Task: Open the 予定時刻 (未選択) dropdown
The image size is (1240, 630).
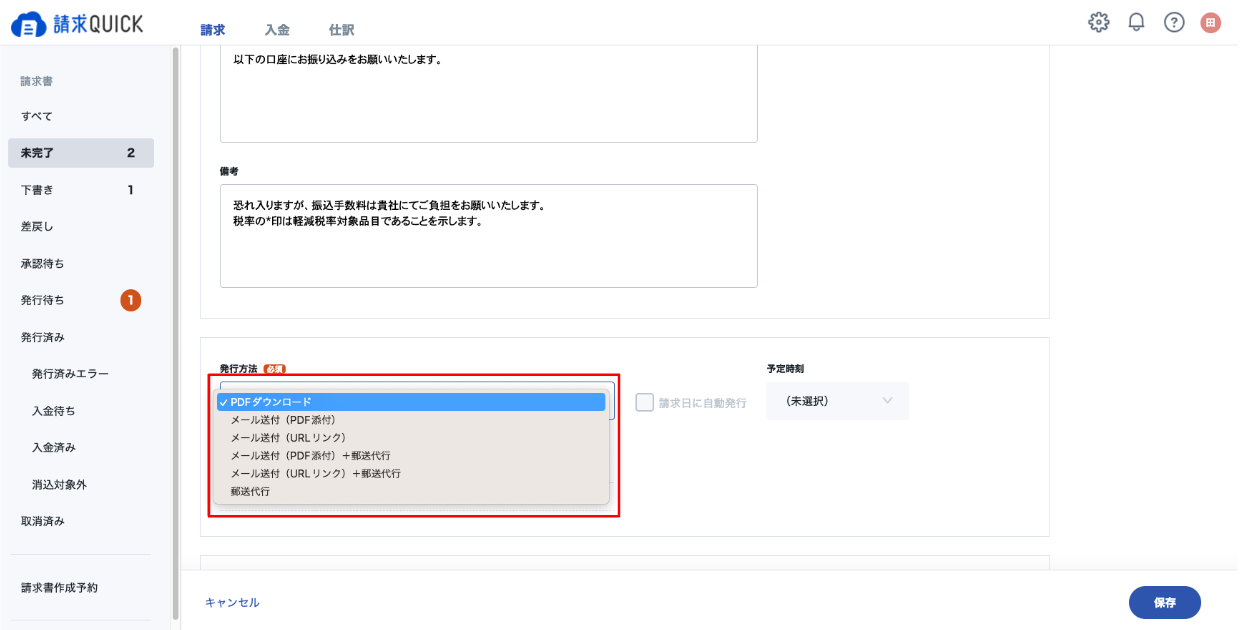Action: (x=838, y=401)
